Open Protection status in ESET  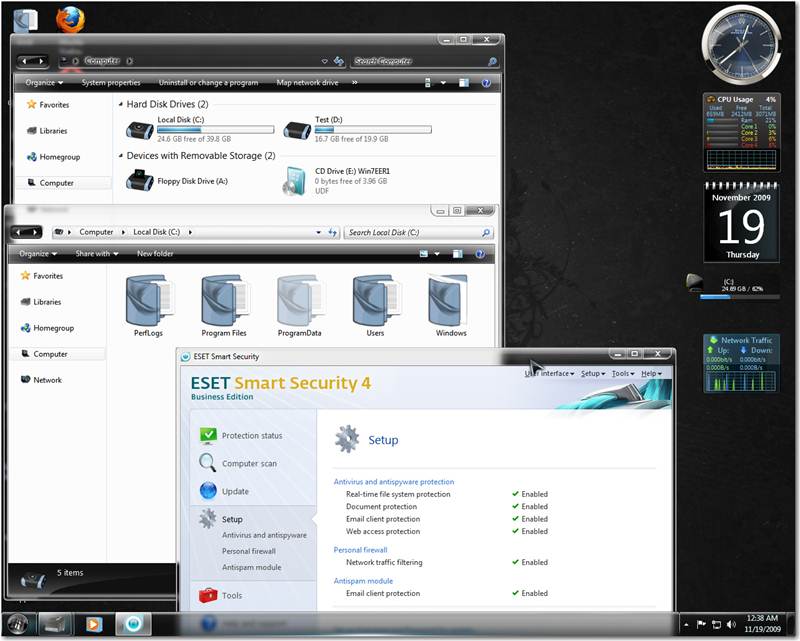252,435
